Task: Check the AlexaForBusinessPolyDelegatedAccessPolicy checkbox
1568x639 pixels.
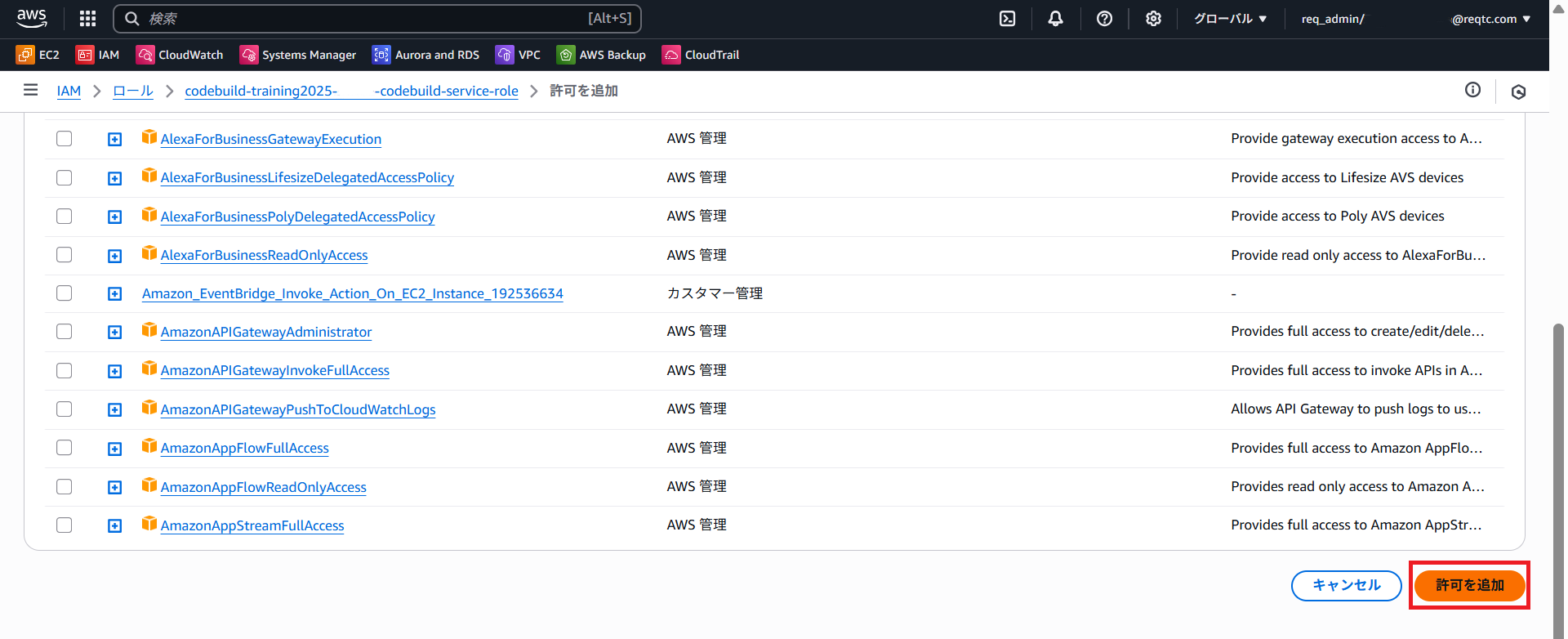Action: (x=65, y=216)
